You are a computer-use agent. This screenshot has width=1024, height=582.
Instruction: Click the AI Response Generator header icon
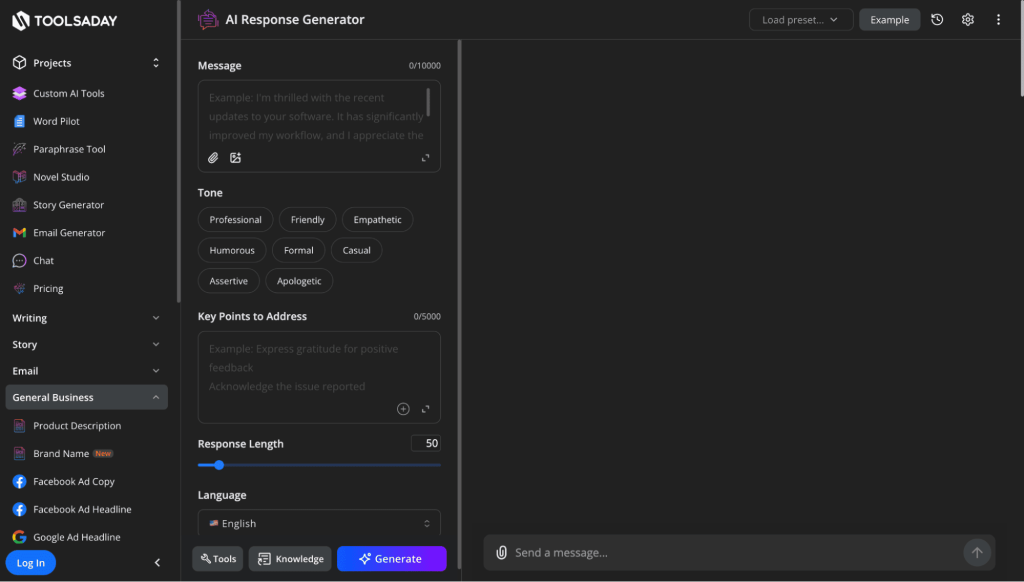pyautogui.click(x=208, y=20)
